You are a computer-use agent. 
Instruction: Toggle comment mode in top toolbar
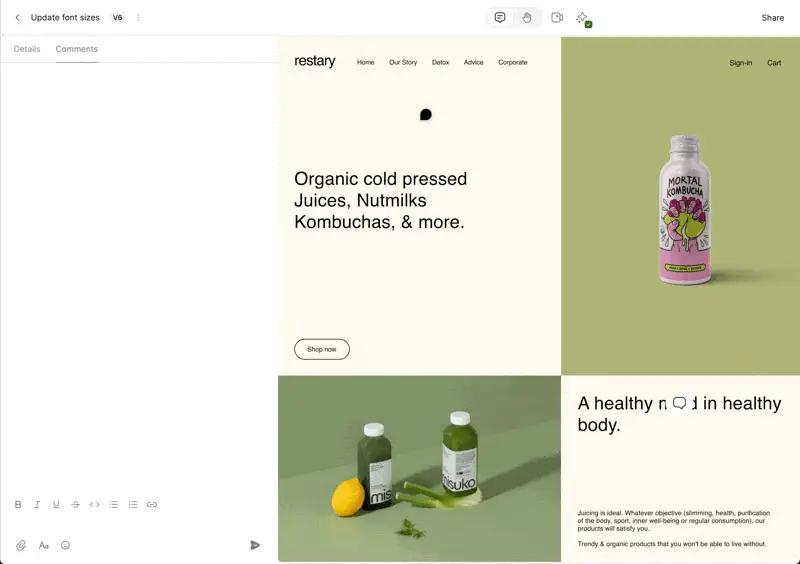(x=500, y=18)
